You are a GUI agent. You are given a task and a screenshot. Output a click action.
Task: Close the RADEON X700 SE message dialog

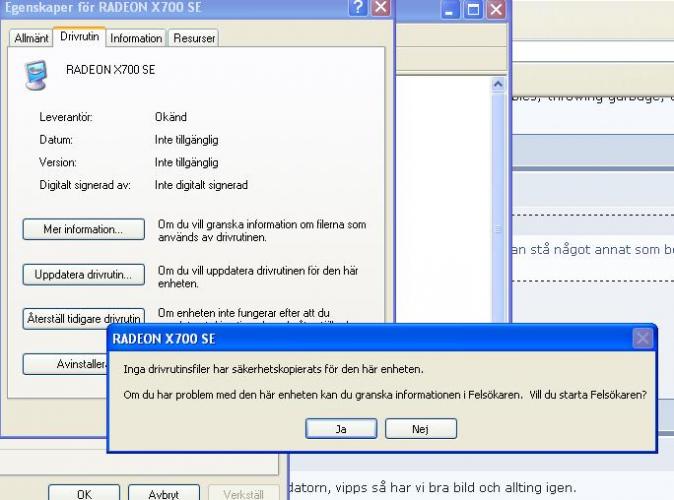(643, 338)
